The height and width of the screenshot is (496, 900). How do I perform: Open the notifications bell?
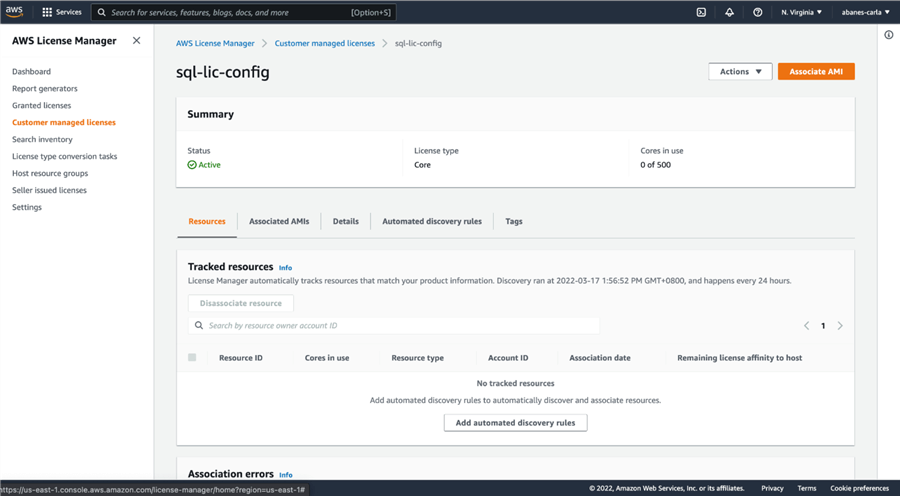(x=729, y=12)
